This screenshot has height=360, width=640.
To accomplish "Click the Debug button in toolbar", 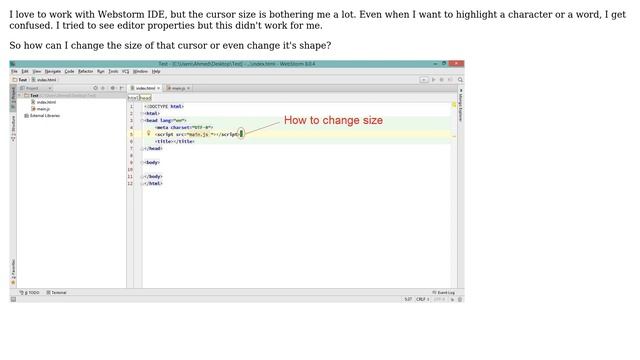I will point(442,80).
